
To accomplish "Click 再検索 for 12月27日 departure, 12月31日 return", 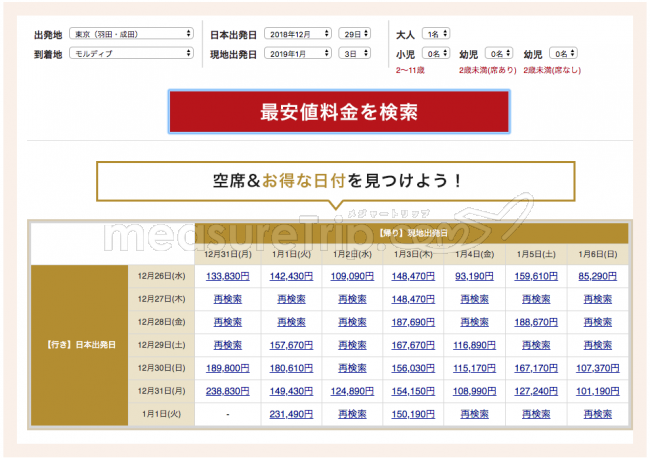I will (228, 299).
